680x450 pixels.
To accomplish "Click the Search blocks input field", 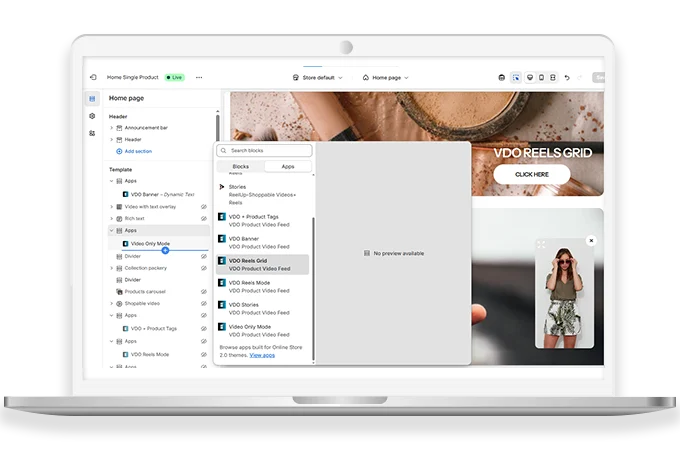I will [x=265, y=150].
